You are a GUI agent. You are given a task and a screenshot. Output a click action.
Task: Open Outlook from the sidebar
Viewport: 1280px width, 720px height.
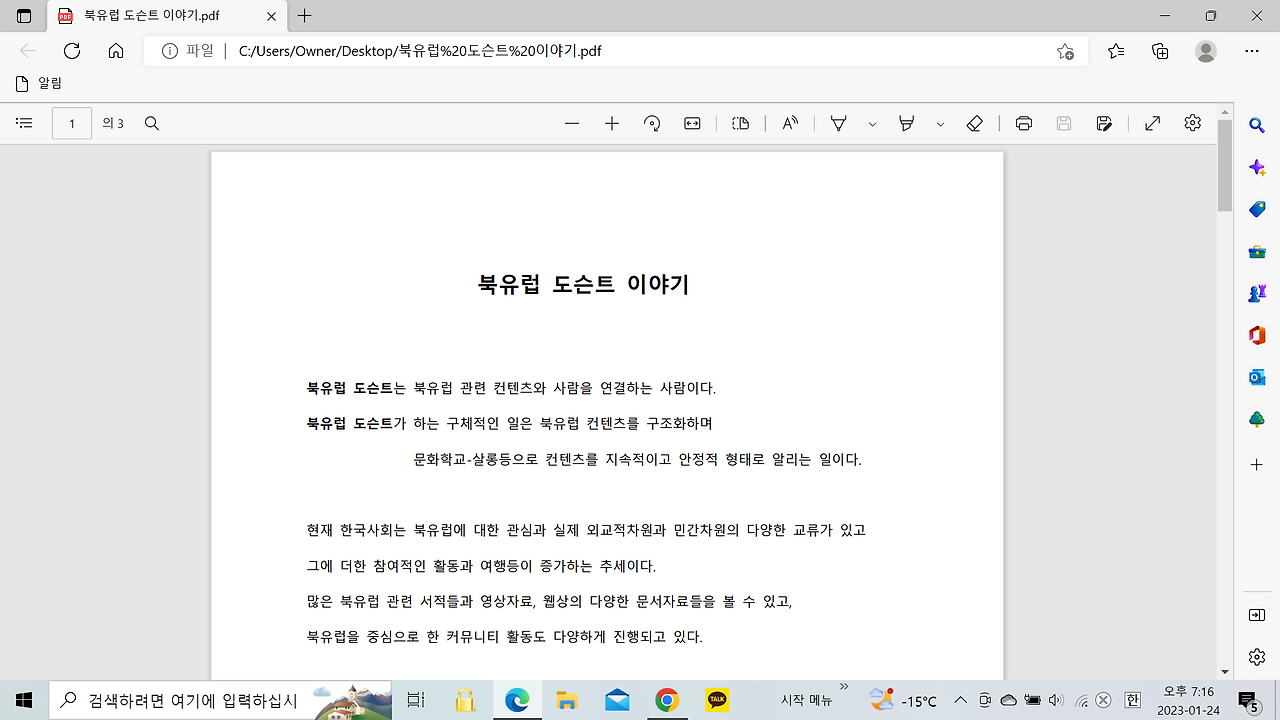(1256, 377)
